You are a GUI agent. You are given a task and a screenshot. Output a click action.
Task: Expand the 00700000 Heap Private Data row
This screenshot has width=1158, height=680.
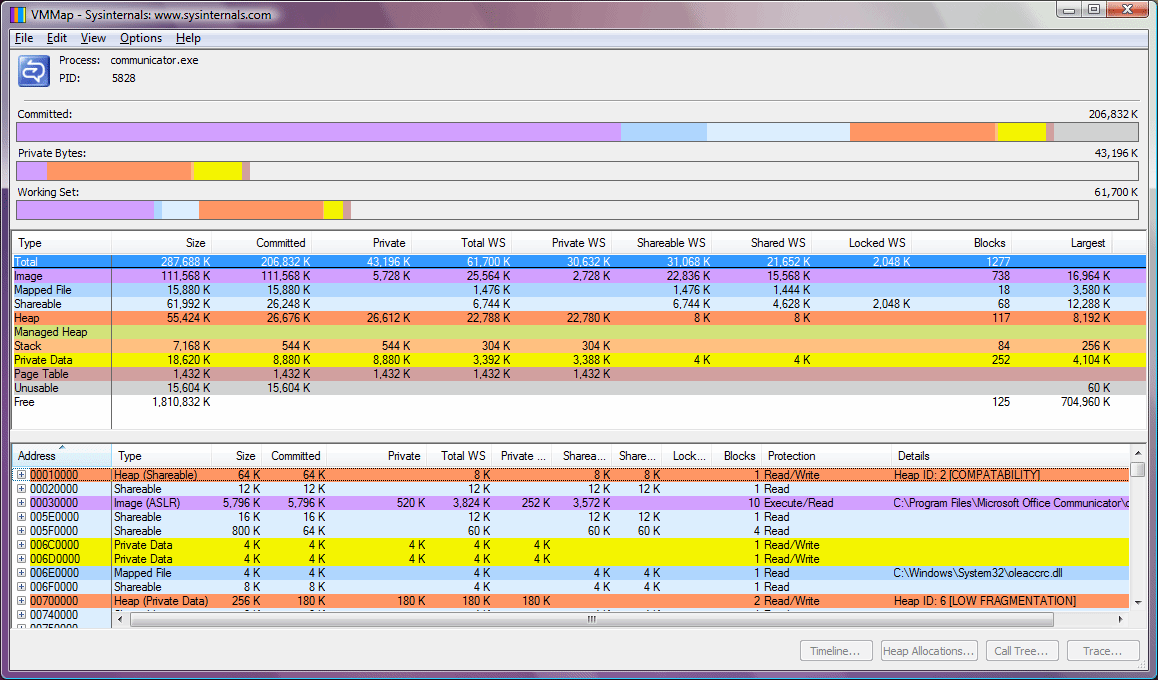pyautogui.click(x=22, y=601)
